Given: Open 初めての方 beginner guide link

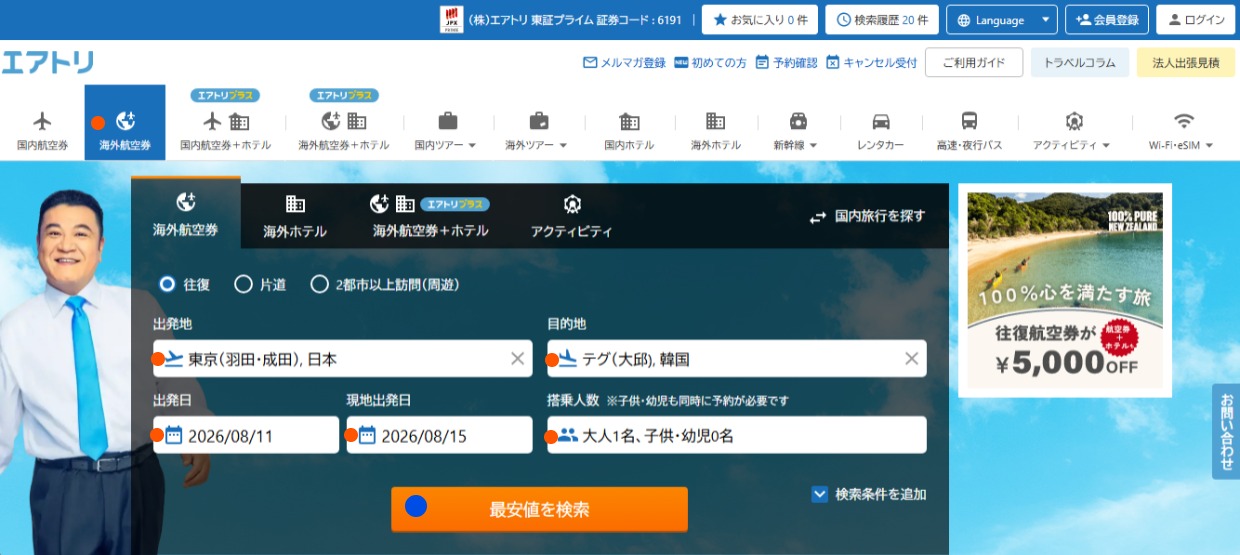Looking at the screenshot, I should pos(711,62).
